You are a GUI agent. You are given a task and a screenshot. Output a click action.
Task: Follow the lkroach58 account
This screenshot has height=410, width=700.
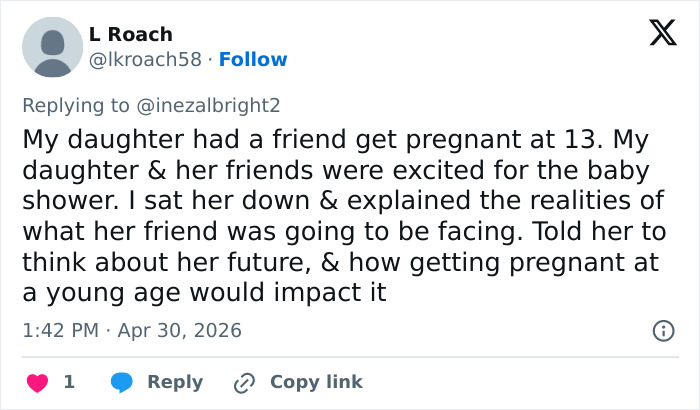coord(253,60)
